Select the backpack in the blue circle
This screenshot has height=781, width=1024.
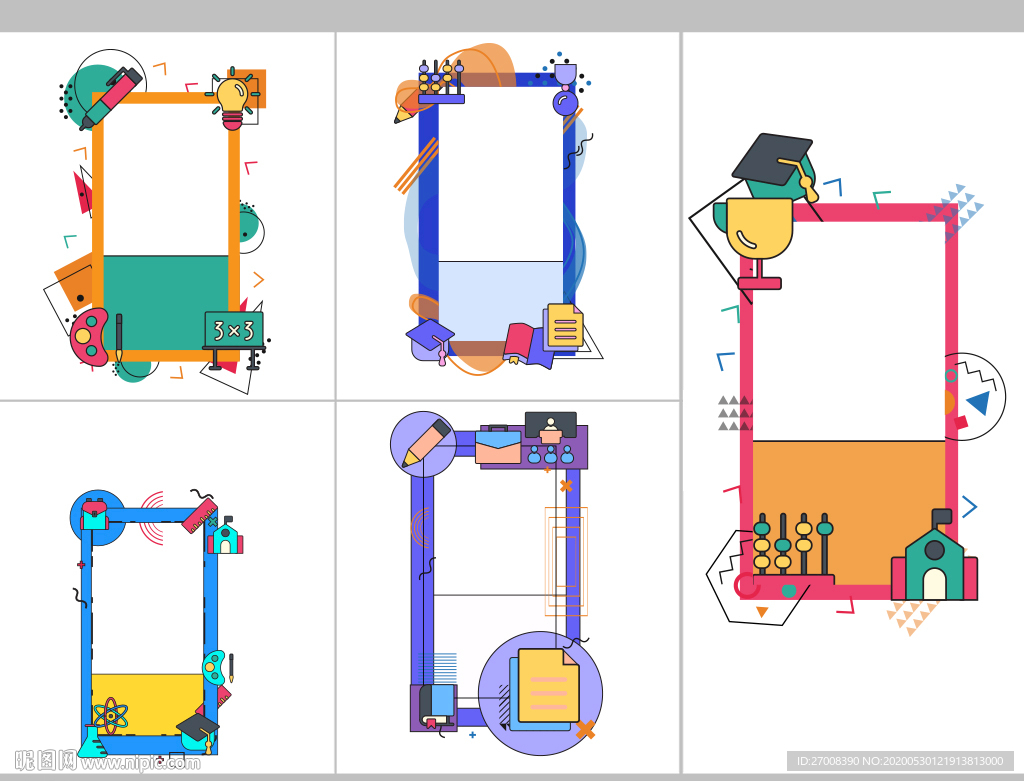point(95,514)
